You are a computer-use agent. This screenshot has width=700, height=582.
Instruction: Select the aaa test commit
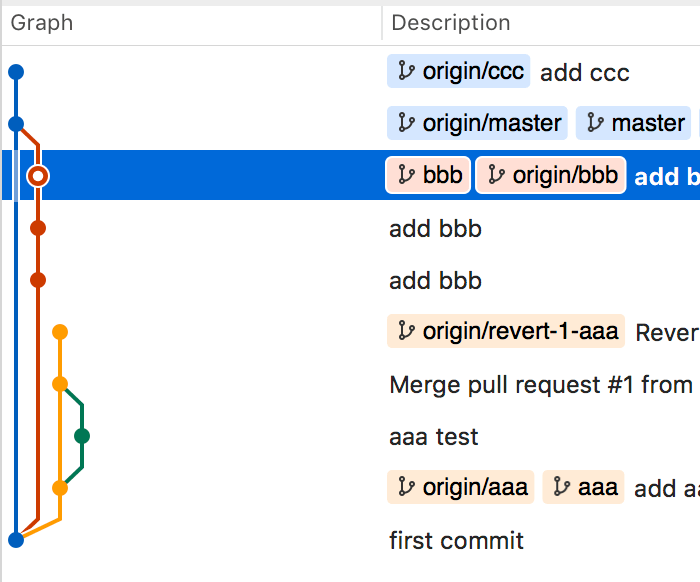click(434, 437)
